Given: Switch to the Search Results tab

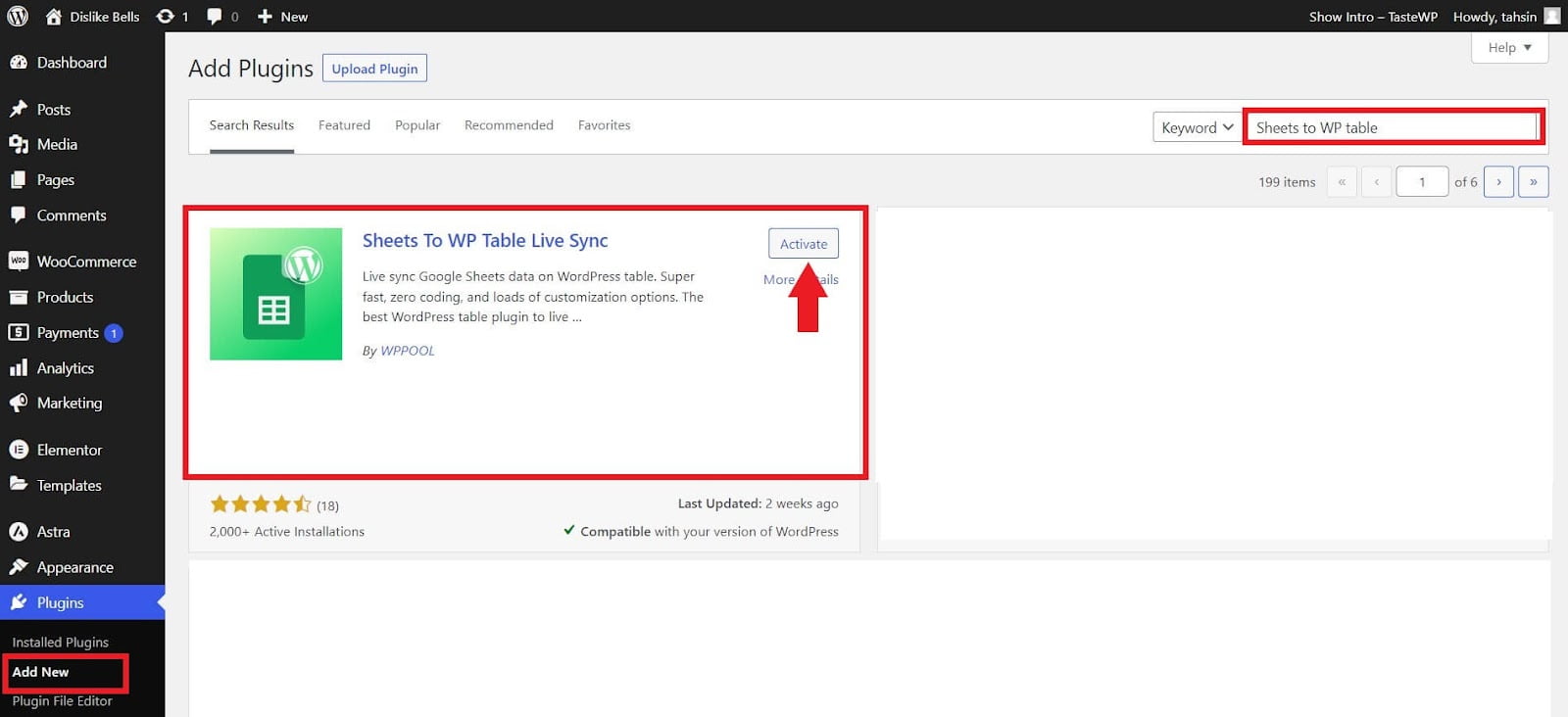Looking at the screenshot, I should tap(252, 125).
